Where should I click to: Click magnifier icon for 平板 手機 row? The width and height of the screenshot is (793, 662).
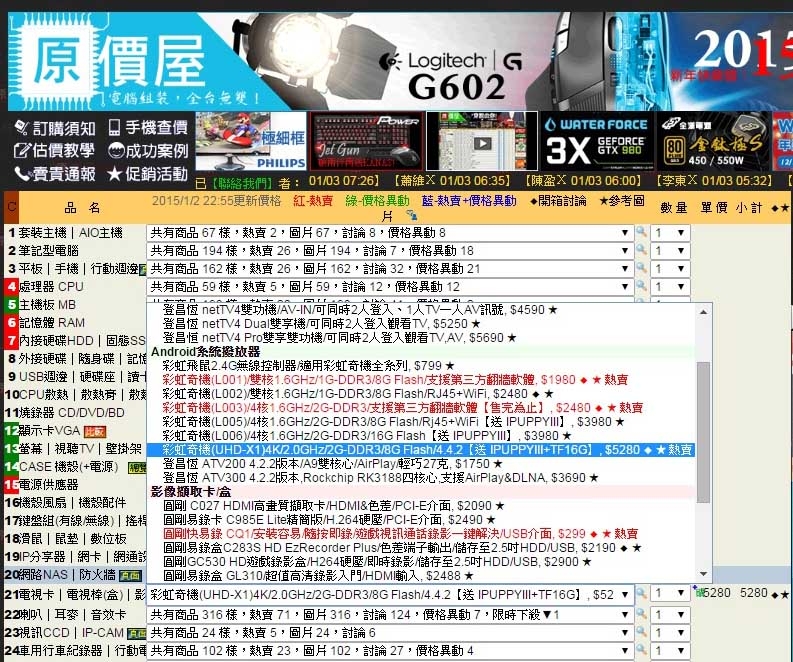[641, 268]
